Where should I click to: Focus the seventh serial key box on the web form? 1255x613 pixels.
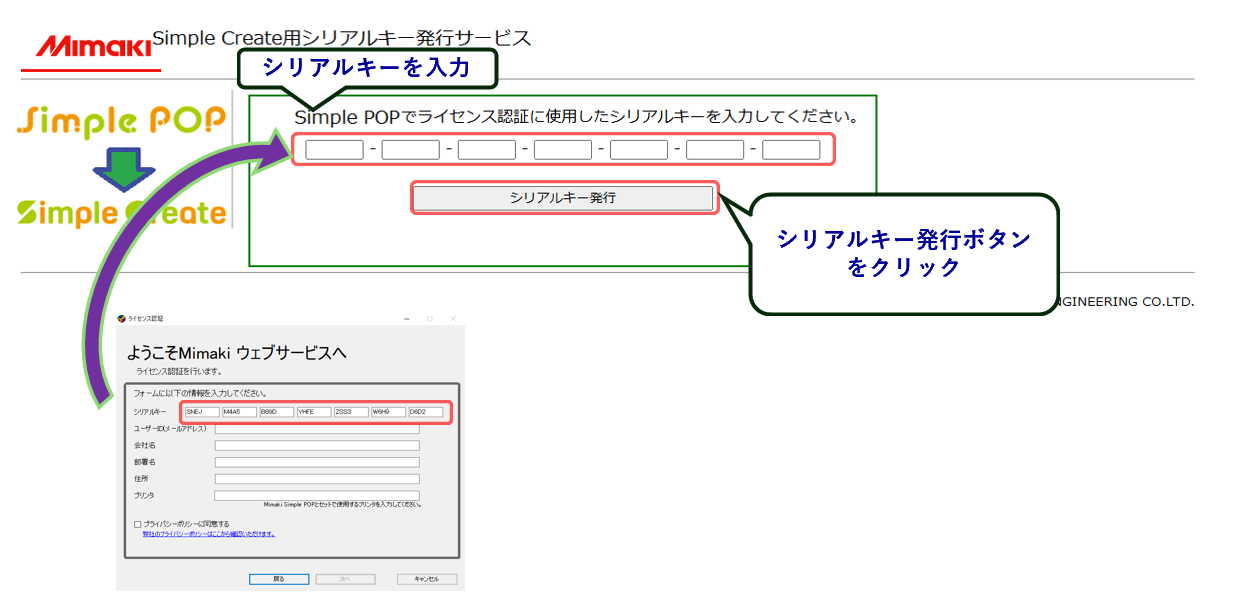pos(791,150)
